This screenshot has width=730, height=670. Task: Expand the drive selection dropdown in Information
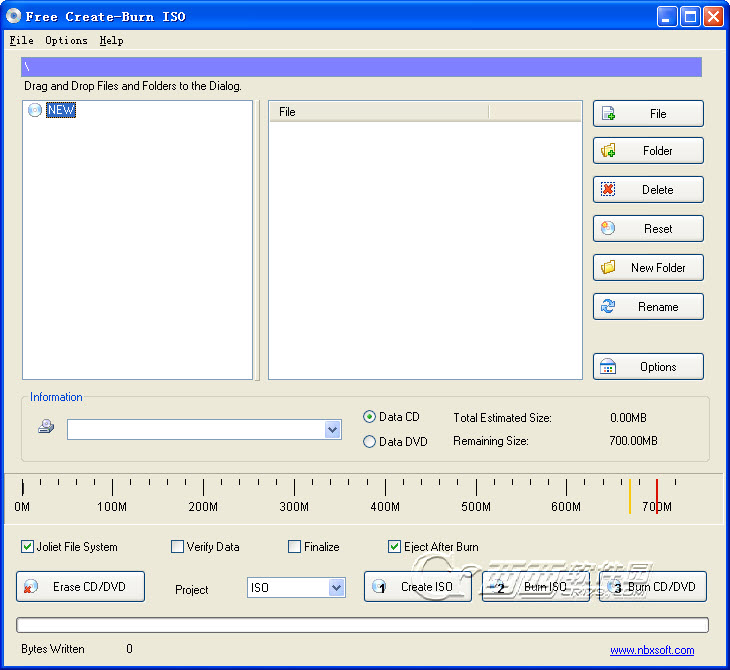click(333, 430)
